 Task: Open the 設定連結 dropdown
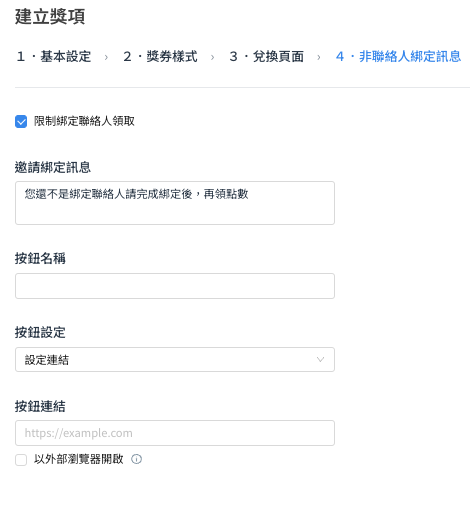tap(175, 359)
